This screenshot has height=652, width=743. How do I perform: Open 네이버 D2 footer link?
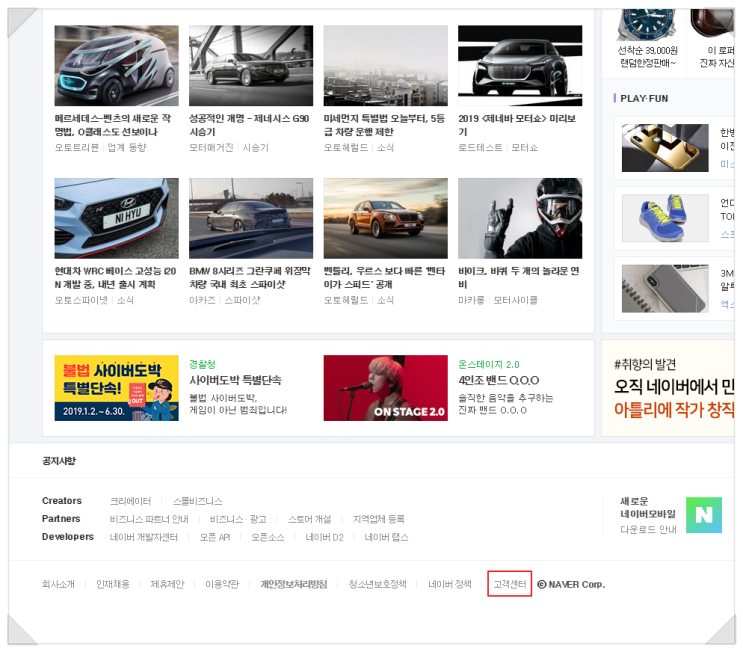325,537
